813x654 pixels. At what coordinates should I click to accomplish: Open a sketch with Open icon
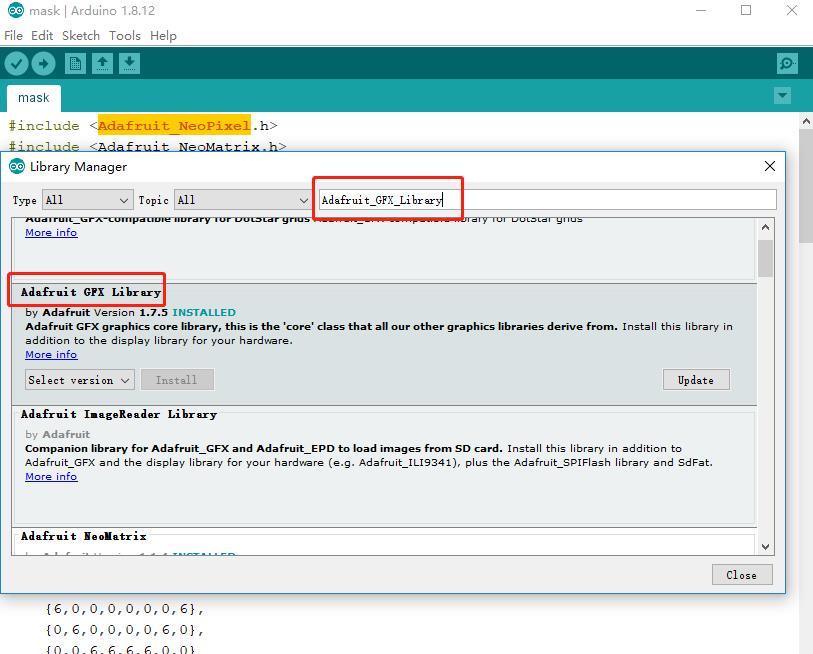(x=102, y=64)
